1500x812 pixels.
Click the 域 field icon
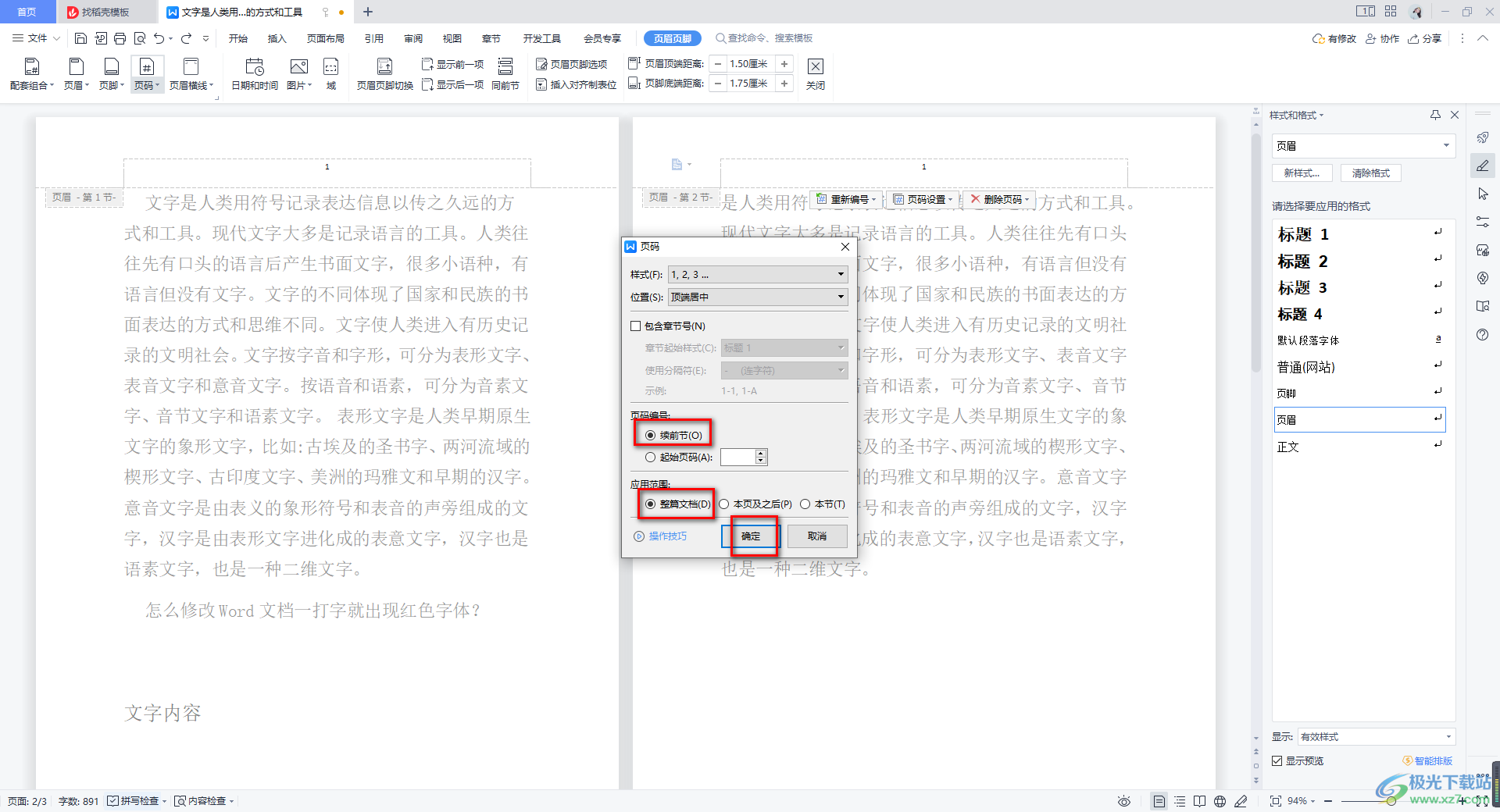pos(331,74)
